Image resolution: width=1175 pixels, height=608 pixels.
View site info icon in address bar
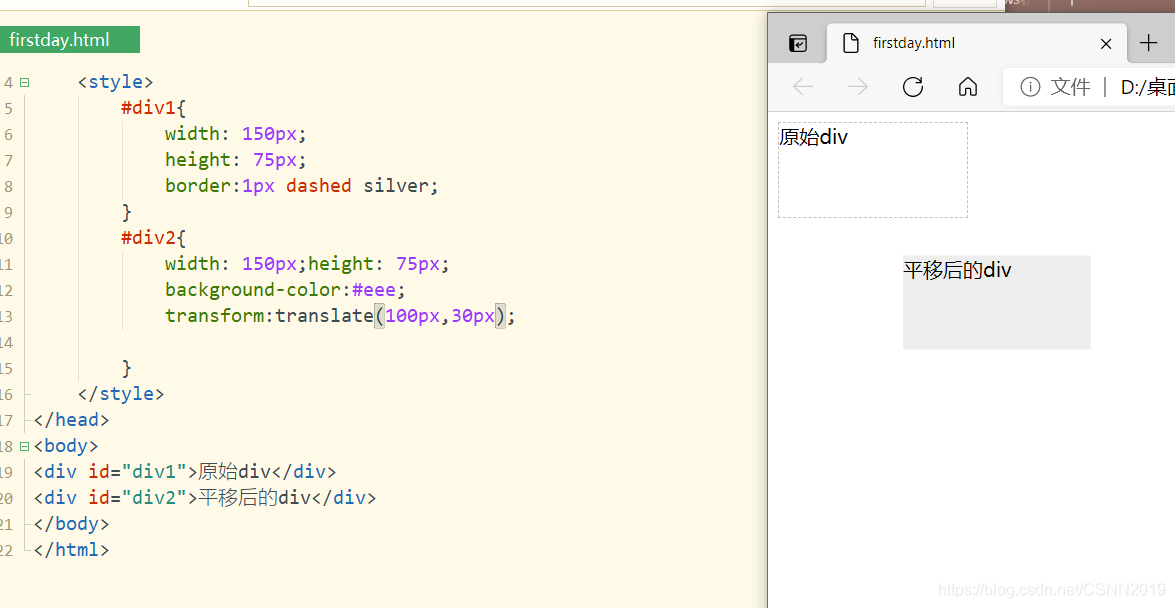pos(1030,87)
